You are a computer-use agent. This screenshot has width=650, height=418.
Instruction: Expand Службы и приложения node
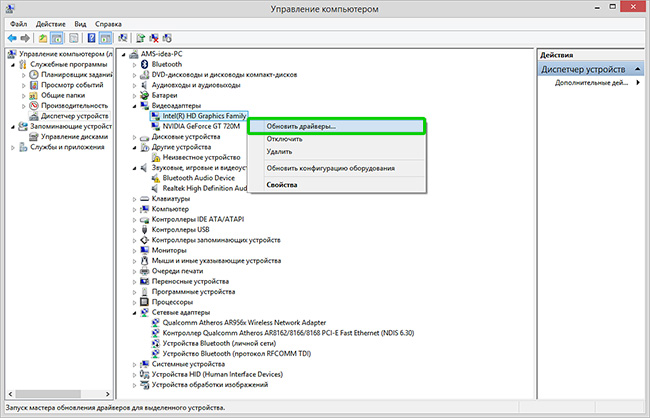pos(13,148)
